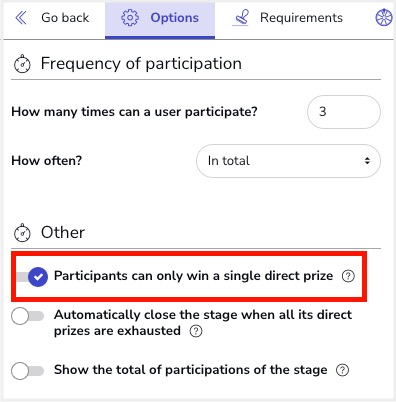Enable show total of participations toggle

(x=27, y=371)
